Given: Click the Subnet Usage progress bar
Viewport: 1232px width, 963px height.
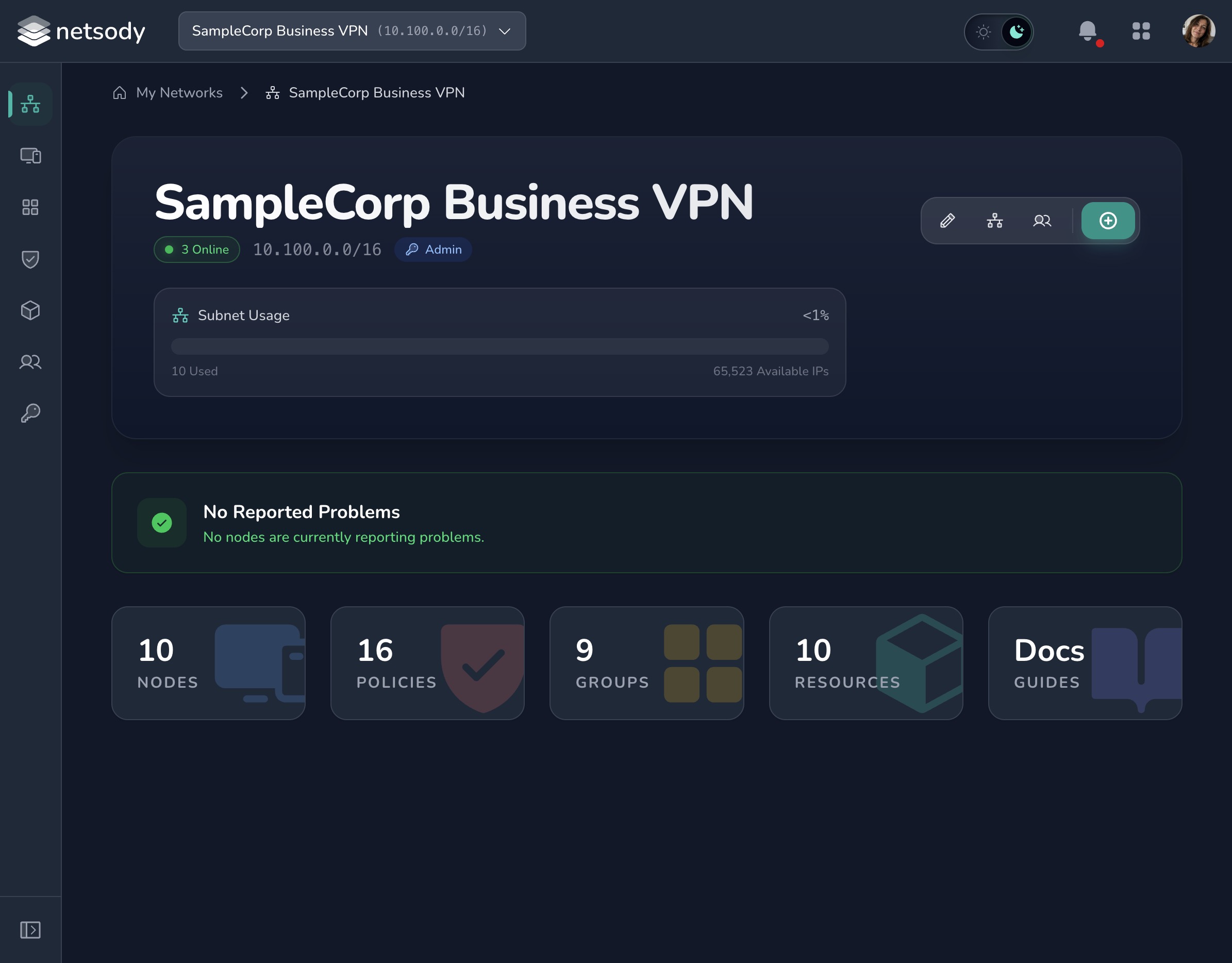Looking at the screenshot, I should tap(500, 346).
